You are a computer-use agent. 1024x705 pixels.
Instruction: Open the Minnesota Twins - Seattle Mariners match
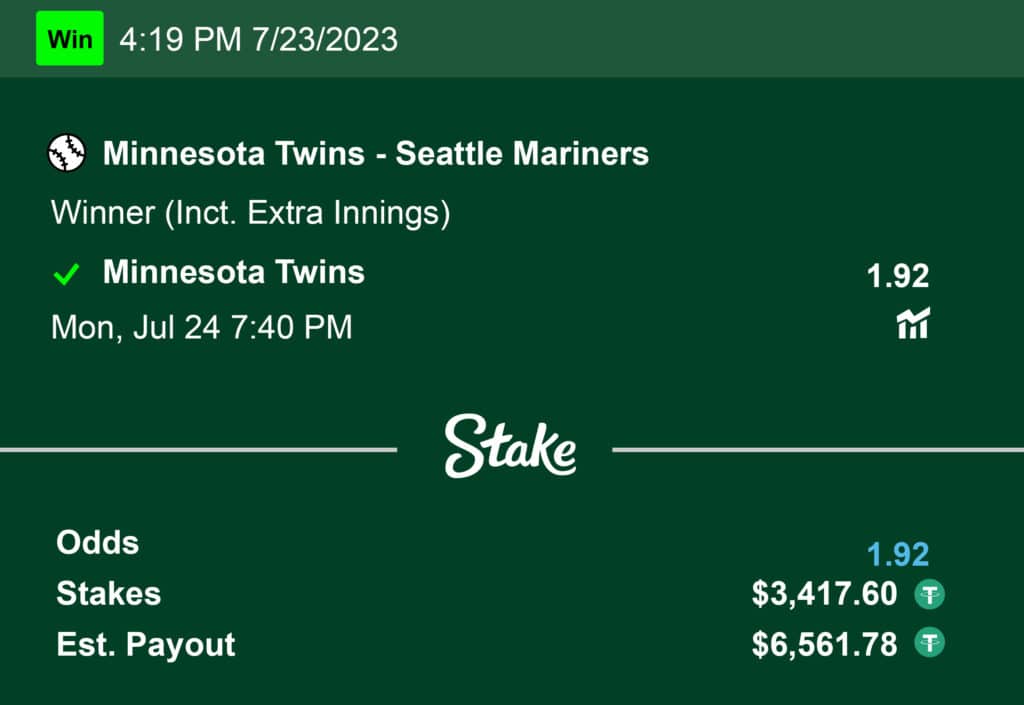point(376,154)
